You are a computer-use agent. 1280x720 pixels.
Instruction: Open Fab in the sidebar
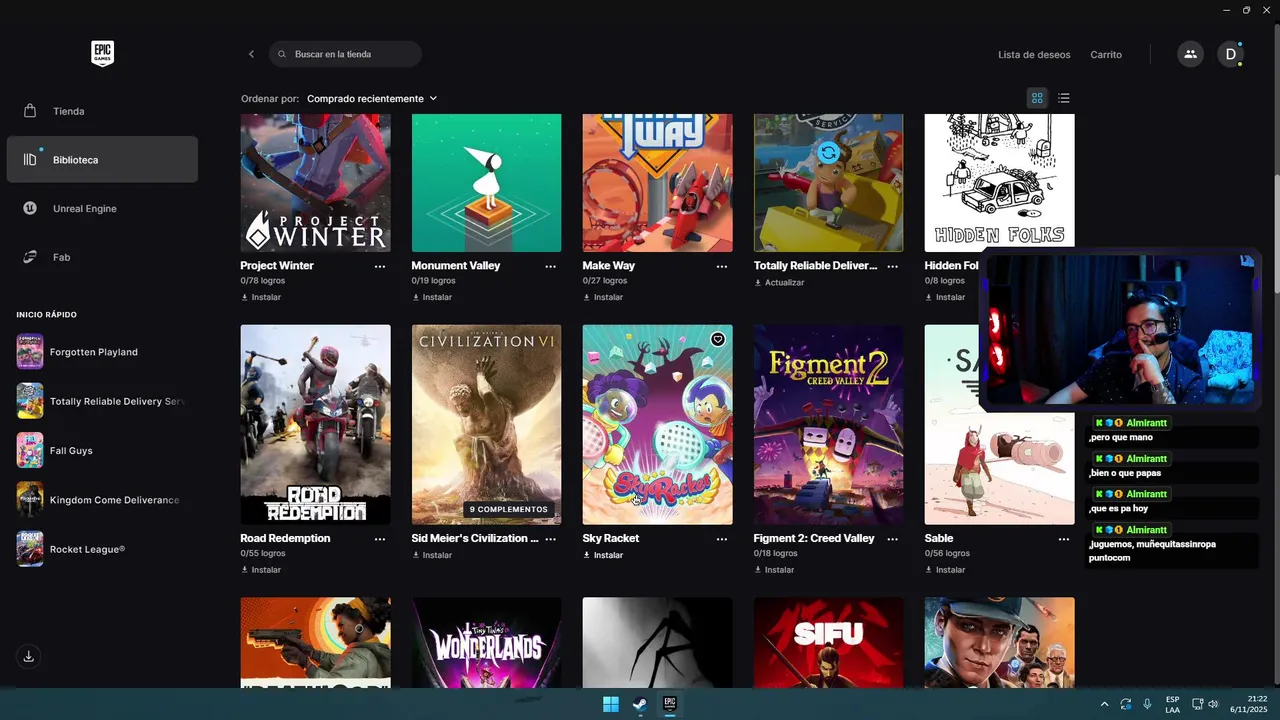click(x=102, y=257)
